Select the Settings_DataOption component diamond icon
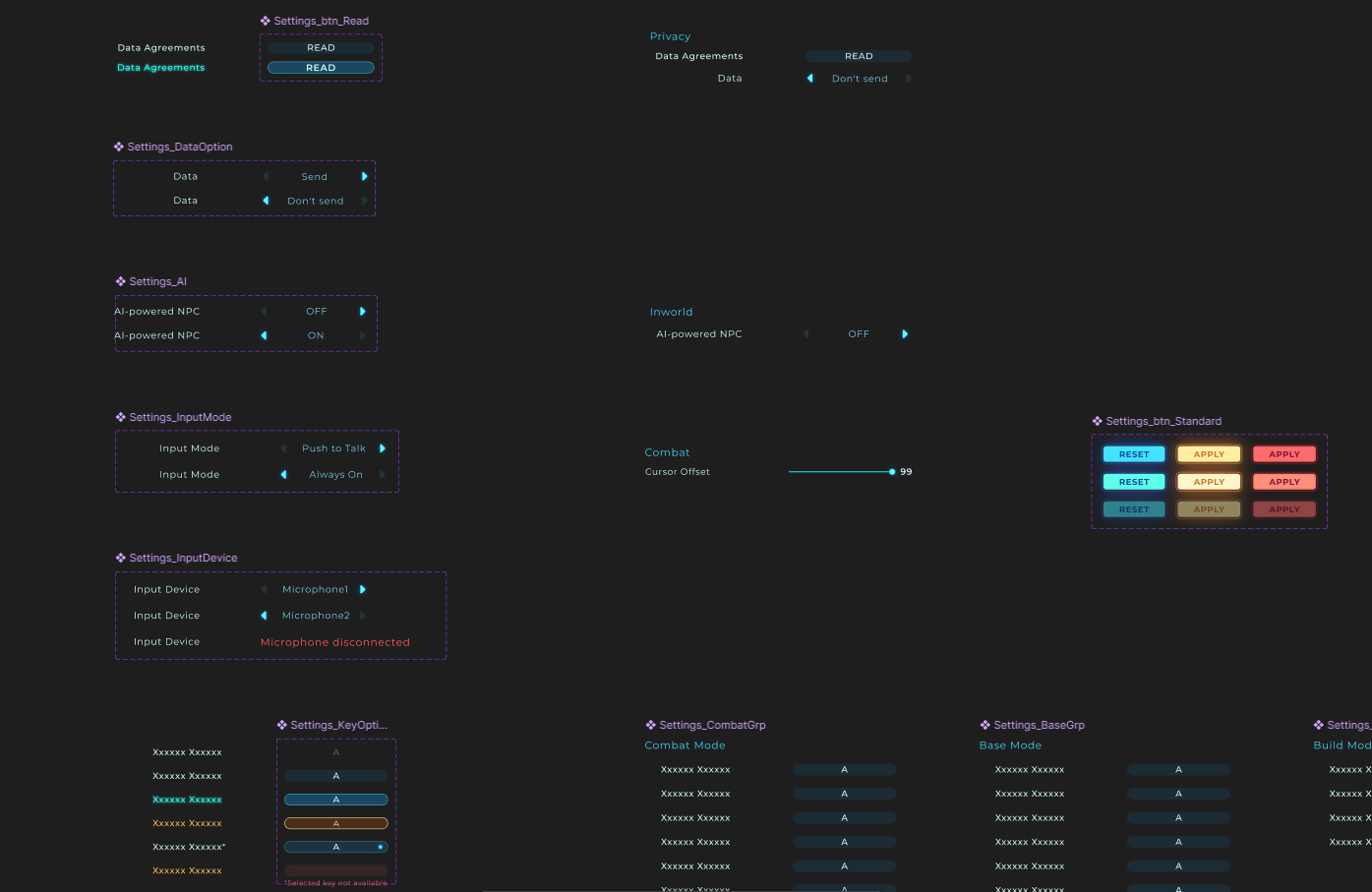This screenshot has width=1372, height=892. tap(119, 147)
